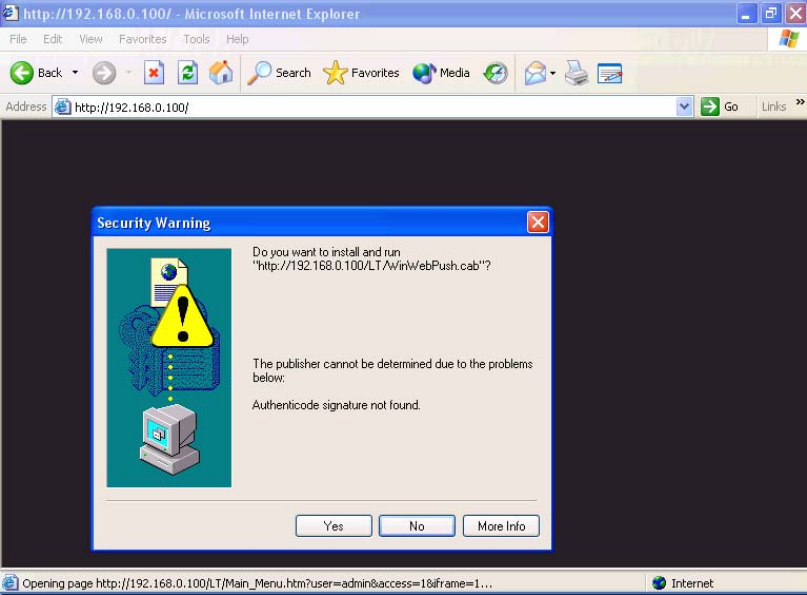Expand the Mail options dropdown arrow

[x=553, y=73]
